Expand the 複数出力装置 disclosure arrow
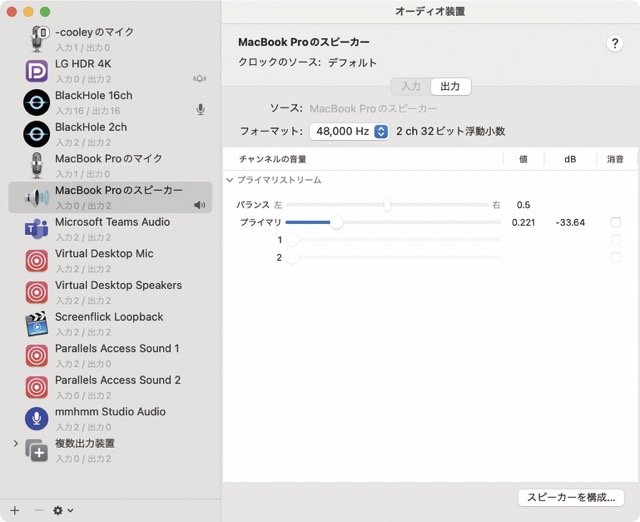The image size is (640, 522). [16, 443]
